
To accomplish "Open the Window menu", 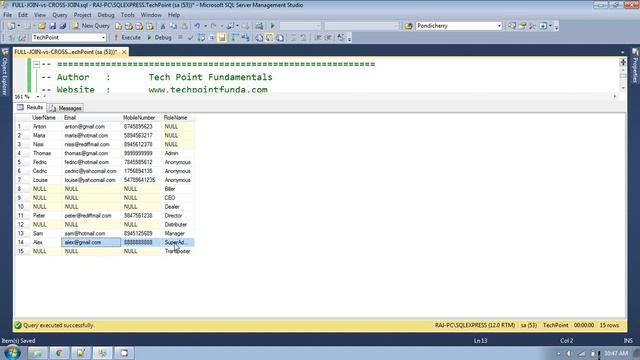I will [x=151, y=15].
